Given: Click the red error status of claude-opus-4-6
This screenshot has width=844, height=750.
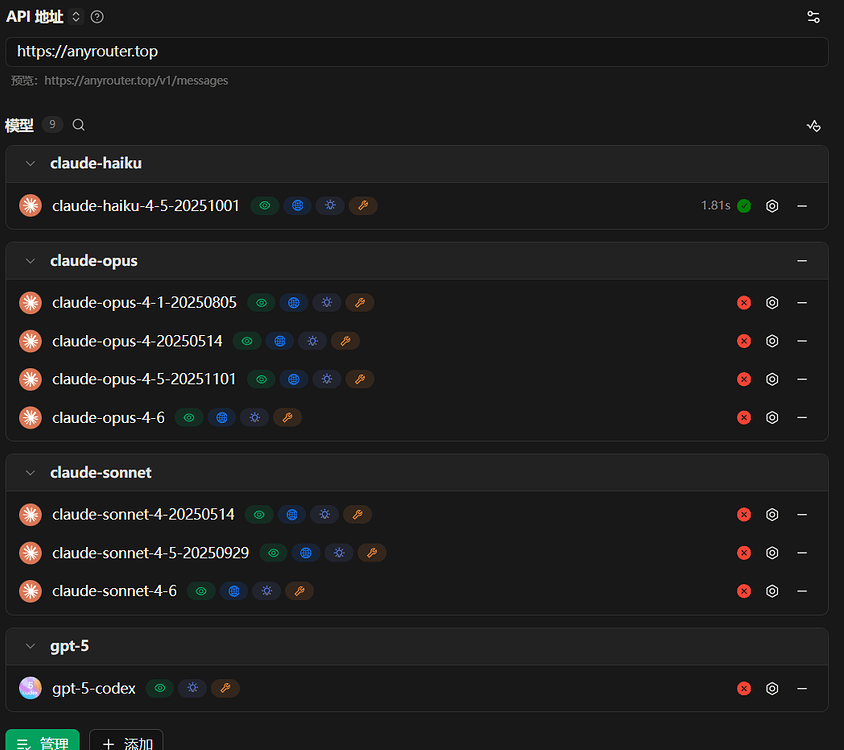Looking at the screenshot, I should [x=744, y=418].
